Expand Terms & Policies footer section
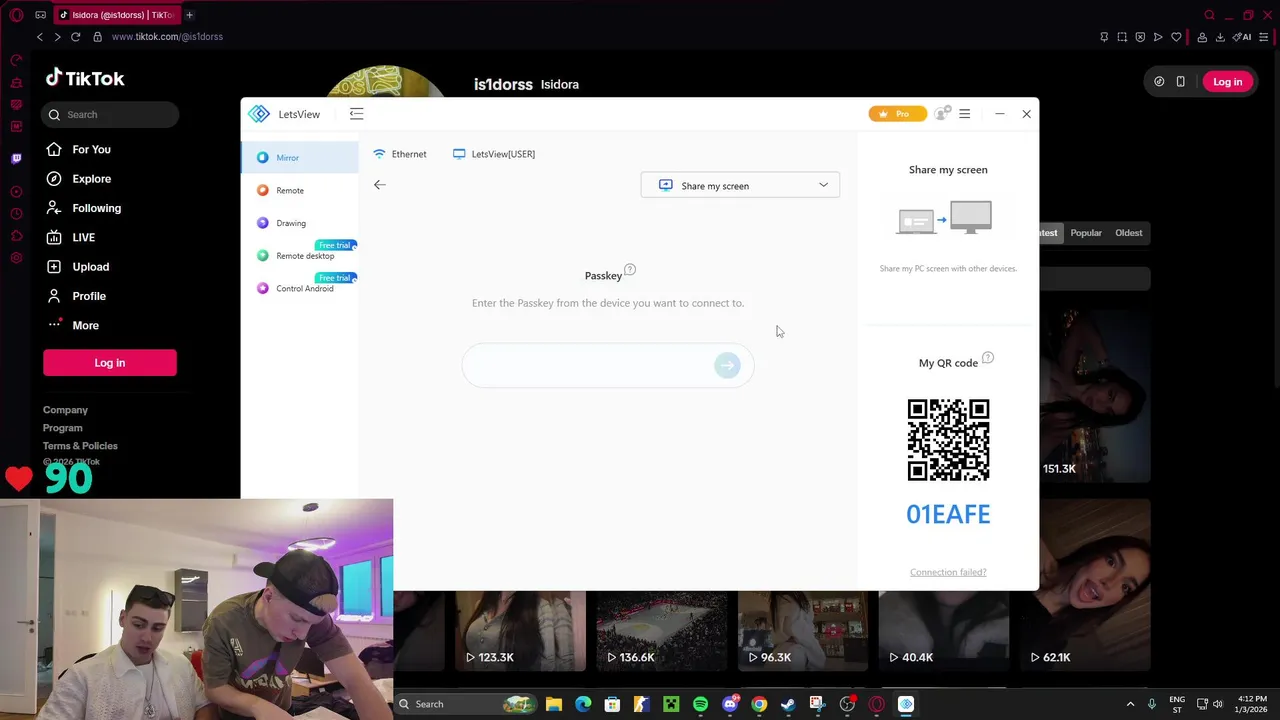 80,446
